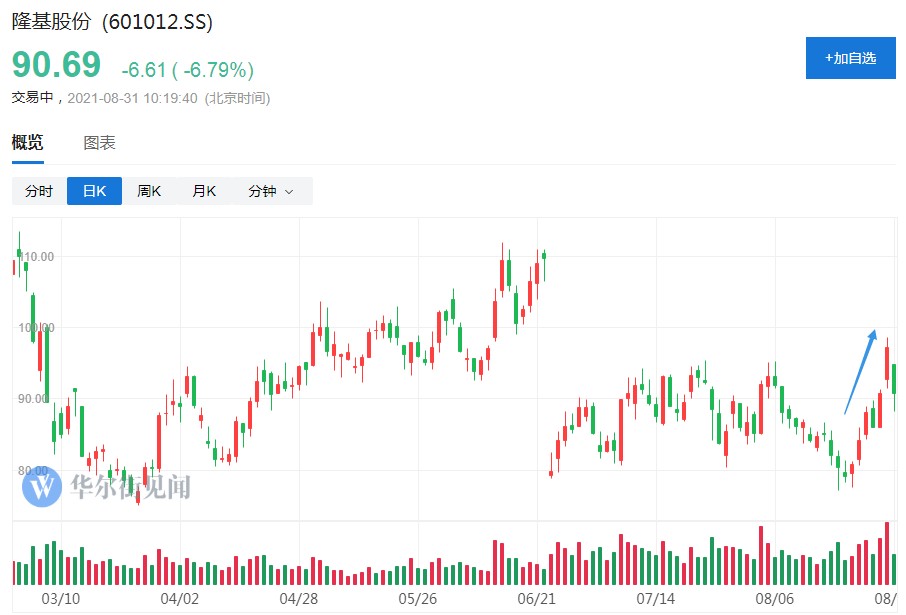Choose the 月K monthly view
This screenshot has height=615, width=906.
pyautogui.click(x=204, y=191)
